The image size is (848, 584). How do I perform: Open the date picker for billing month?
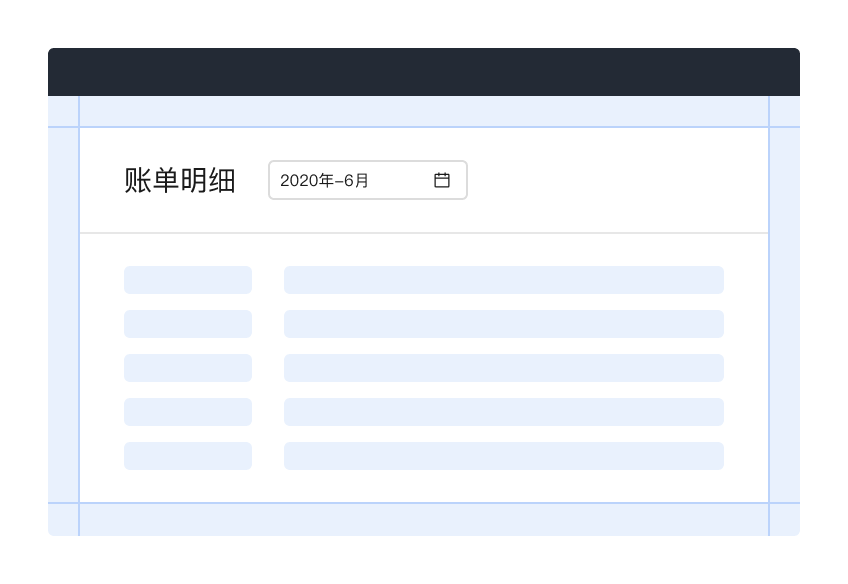368,180
